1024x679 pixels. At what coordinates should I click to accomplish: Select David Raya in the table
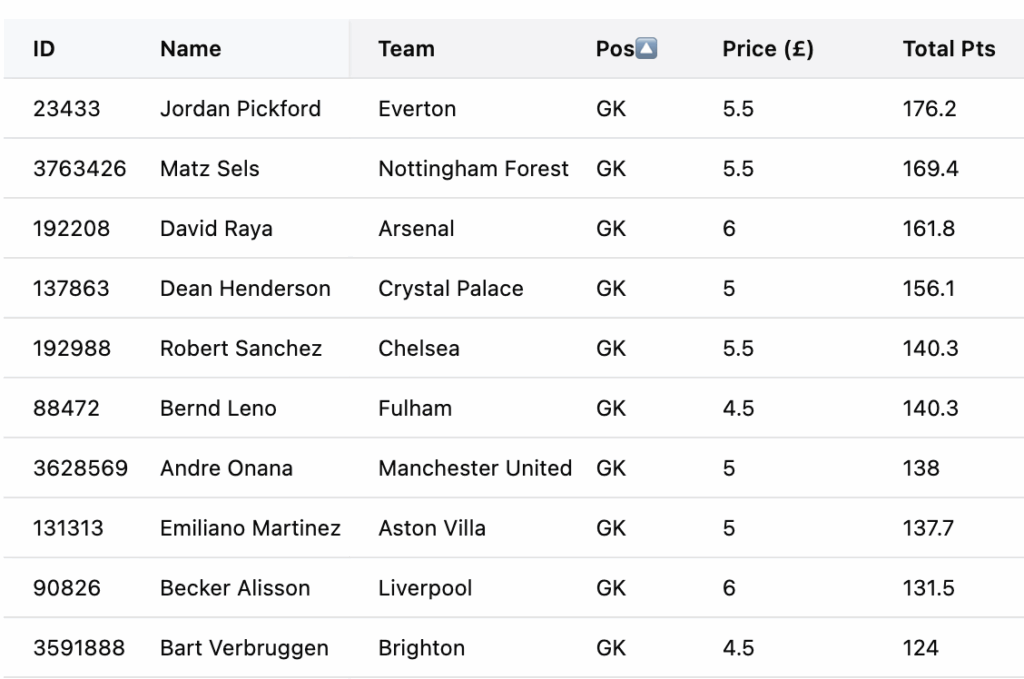pos(216,229)
